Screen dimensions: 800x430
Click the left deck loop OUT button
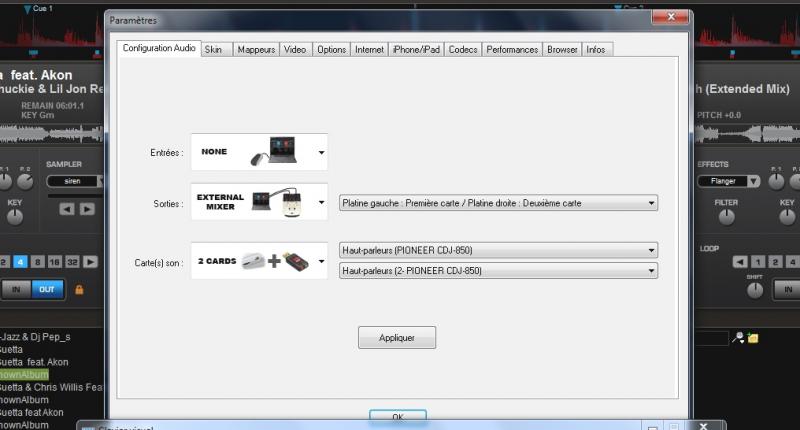[47, 289]
